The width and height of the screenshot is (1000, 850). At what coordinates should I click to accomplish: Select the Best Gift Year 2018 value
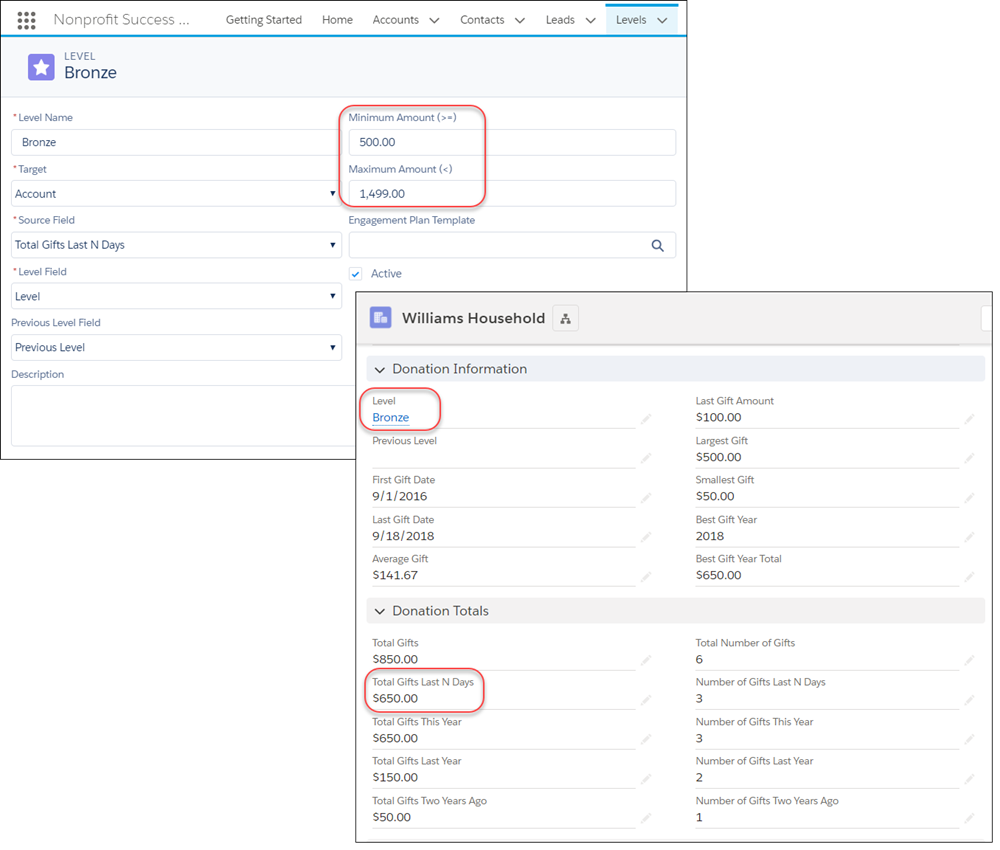tap(709, 536)
